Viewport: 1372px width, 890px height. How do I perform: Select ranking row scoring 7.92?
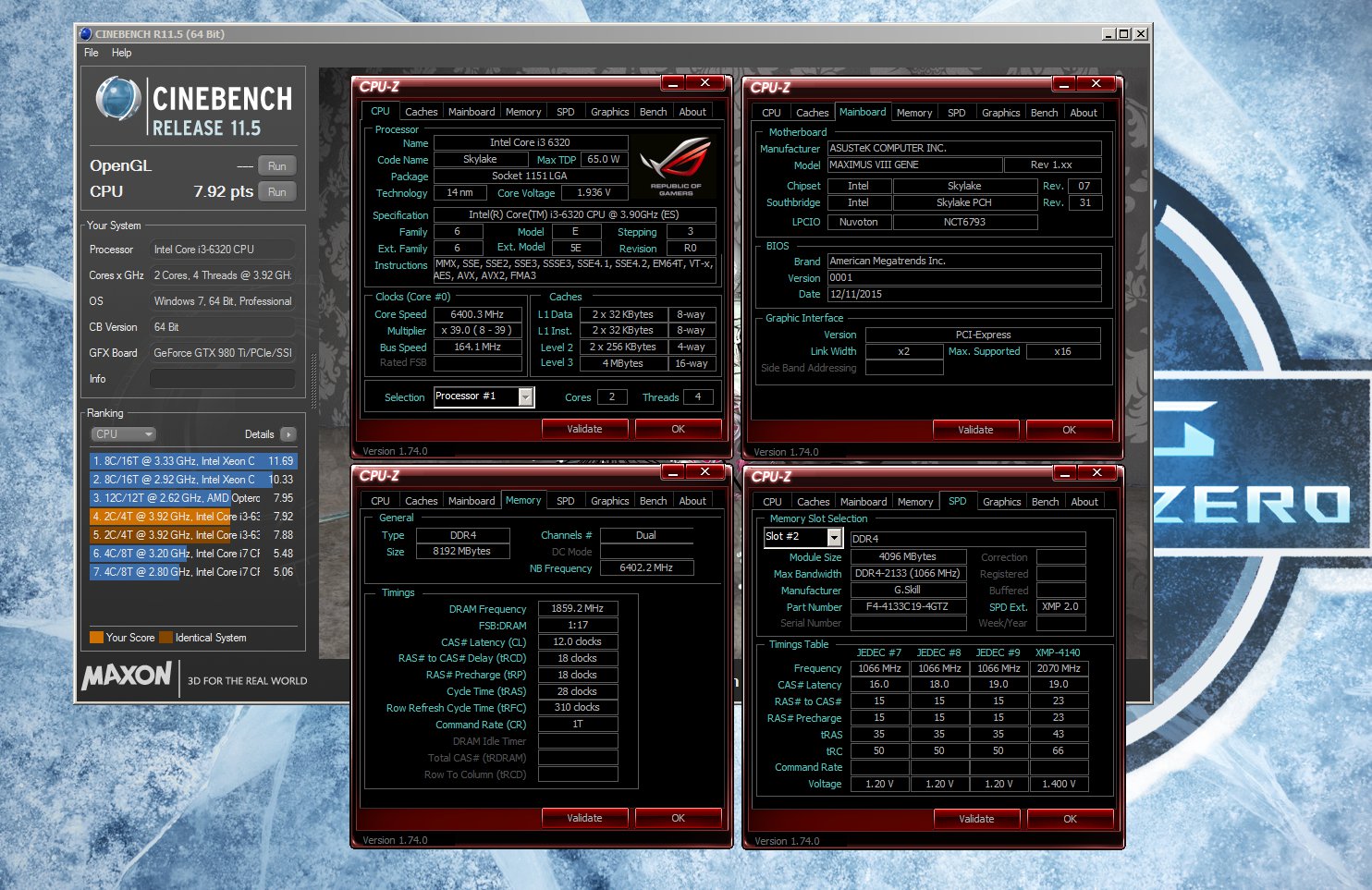click(x=193, y=517)
